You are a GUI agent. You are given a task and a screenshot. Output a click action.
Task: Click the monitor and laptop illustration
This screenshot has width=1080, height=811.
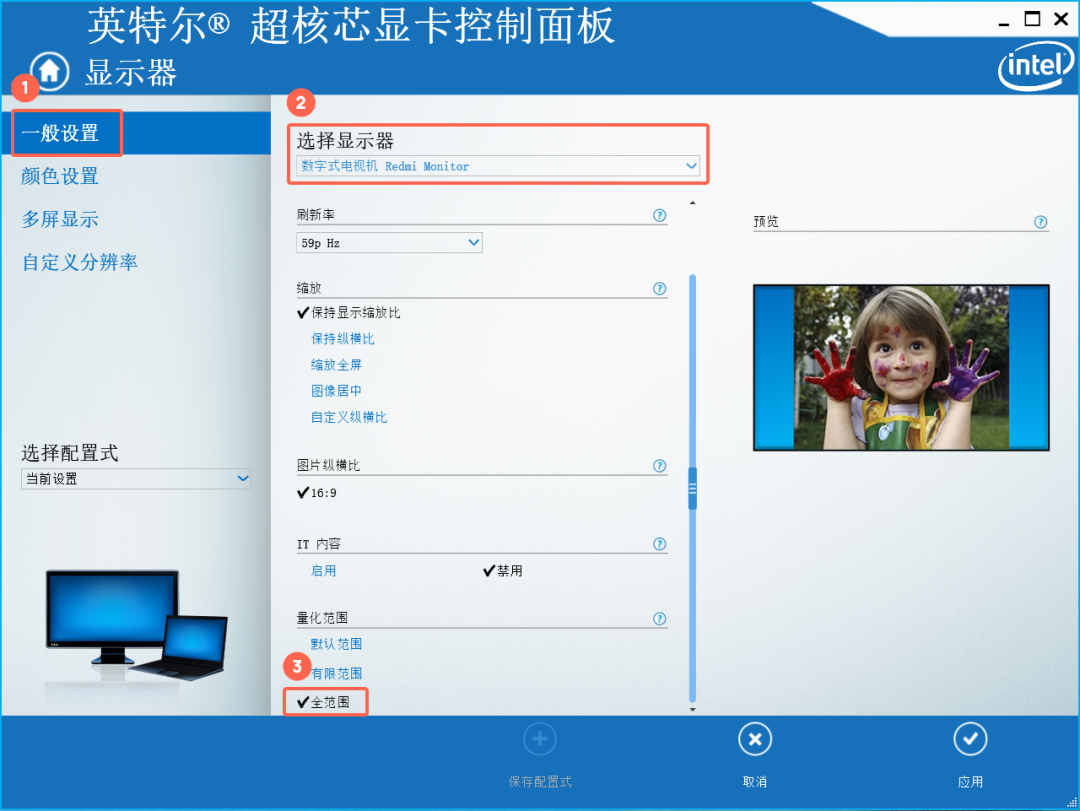[136, 626]
